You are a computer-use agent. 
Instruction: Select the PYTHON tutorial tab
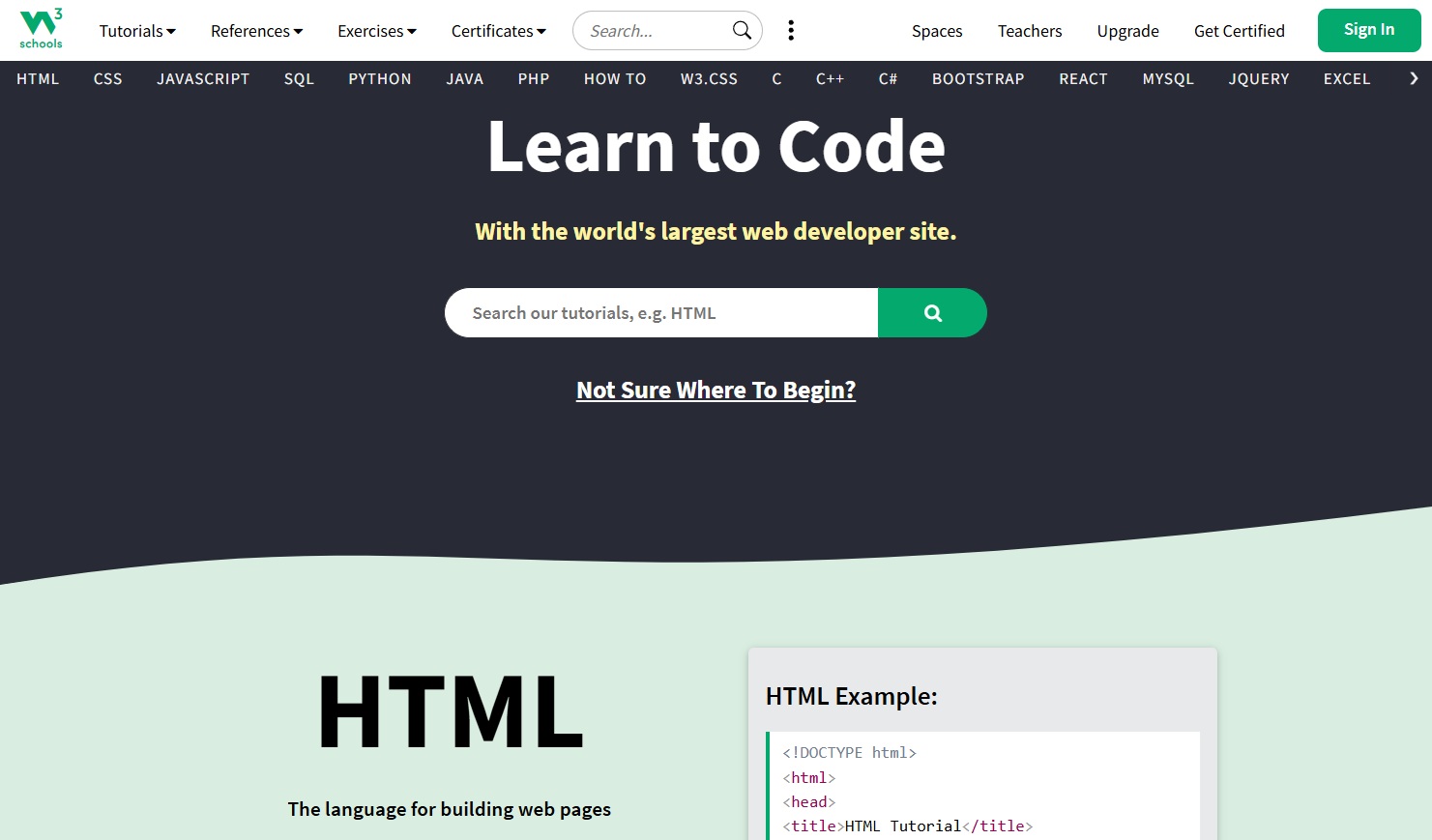379,78
